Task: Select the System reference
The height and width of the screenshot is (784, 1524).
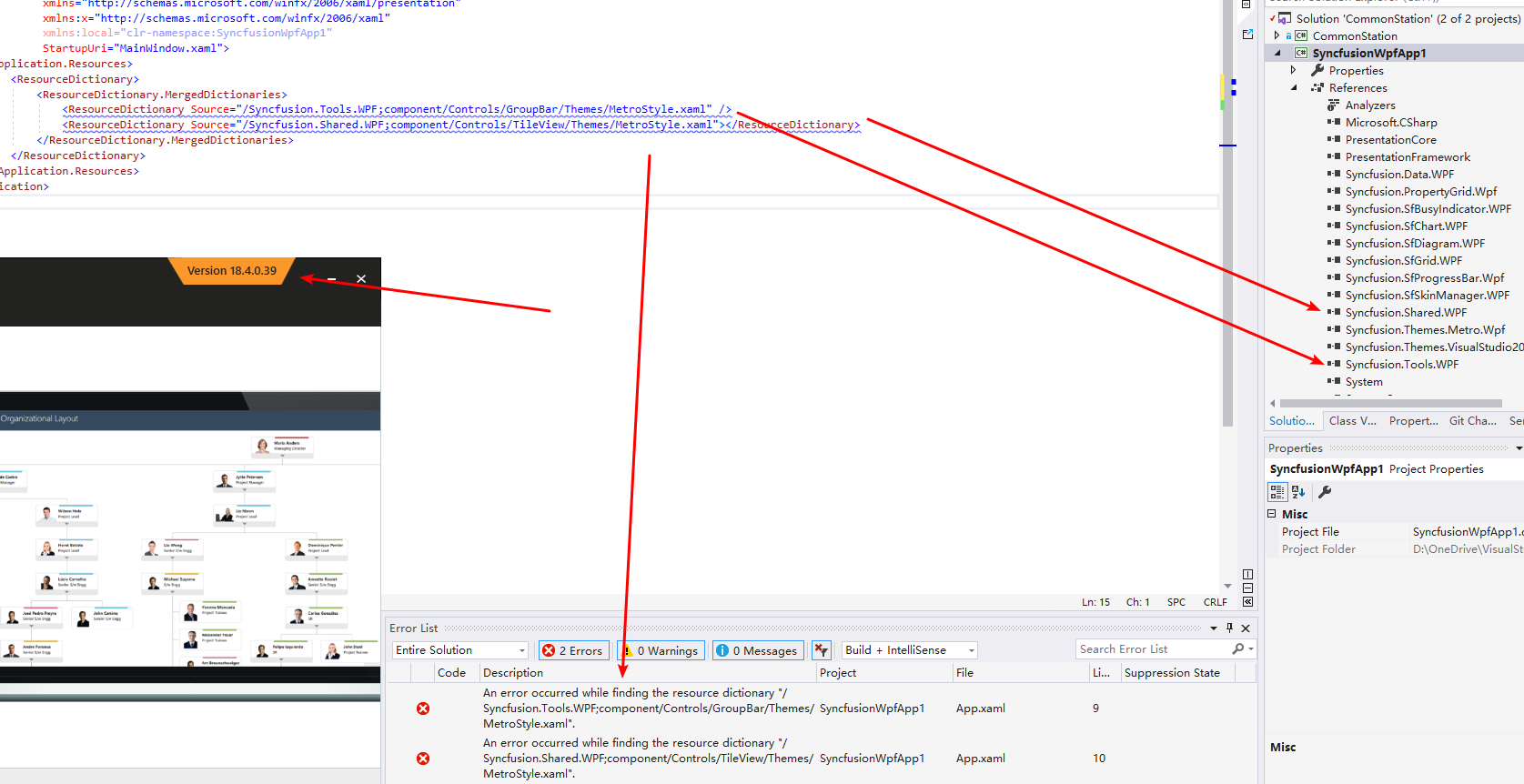Action: coord(1364,381)
